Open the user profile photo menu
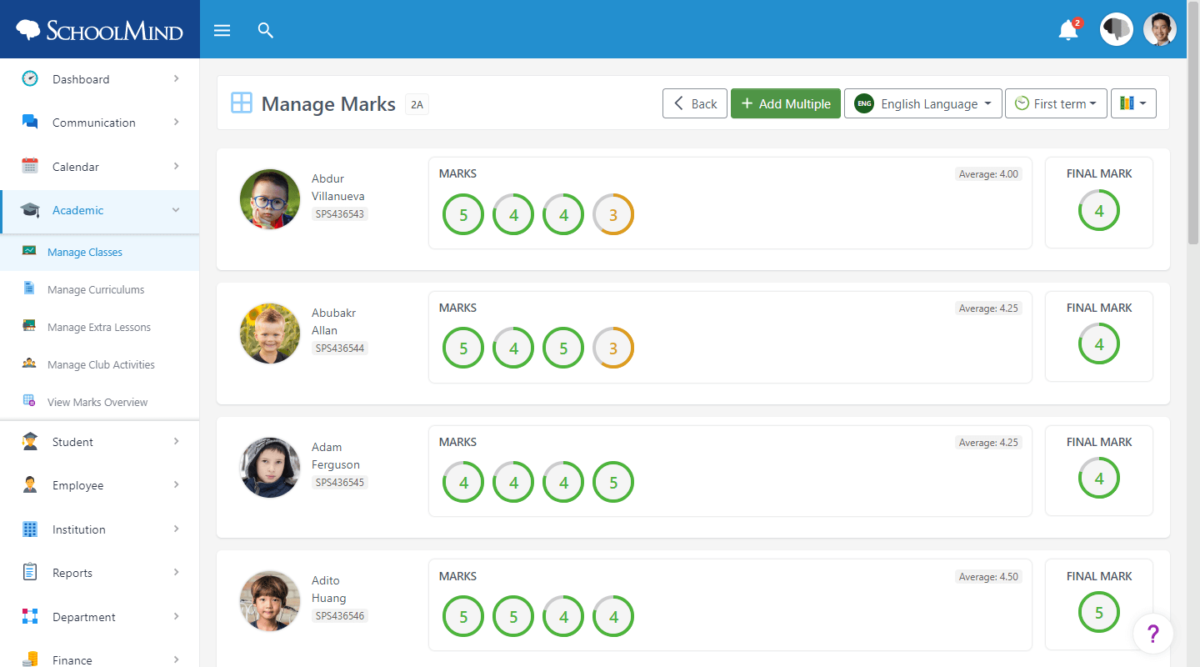This screenshot has width=1200, height=667. (x=1160, y=29)
